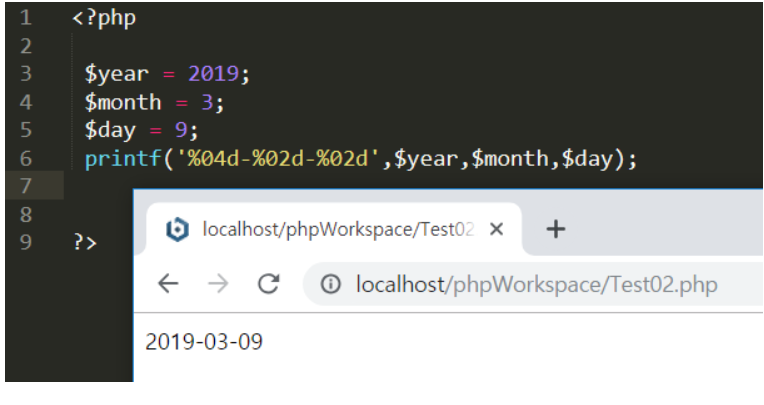764x405 pixels.
Task: Click the '%04d-%02d-%02d' format string
Action: (x=277, y=159)
